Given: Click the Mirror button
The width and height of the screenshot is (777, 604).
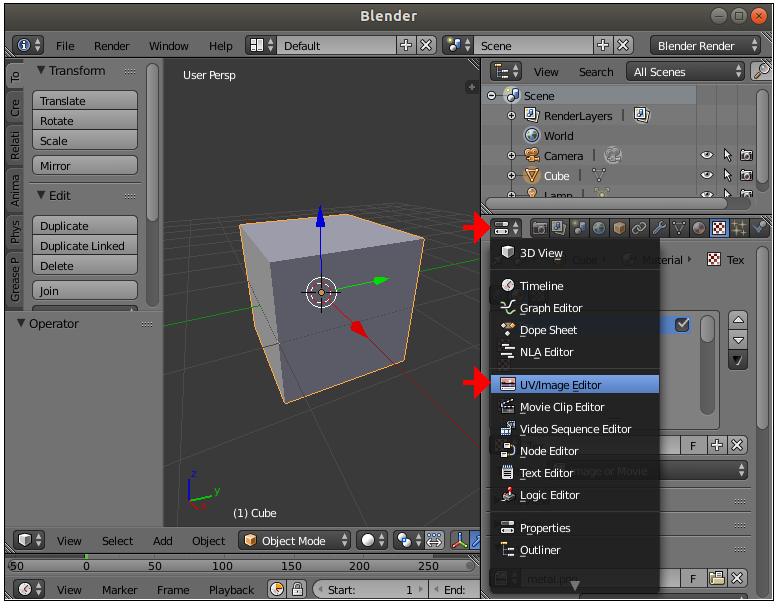Looking at the screenshot, I should click(85, 165).
